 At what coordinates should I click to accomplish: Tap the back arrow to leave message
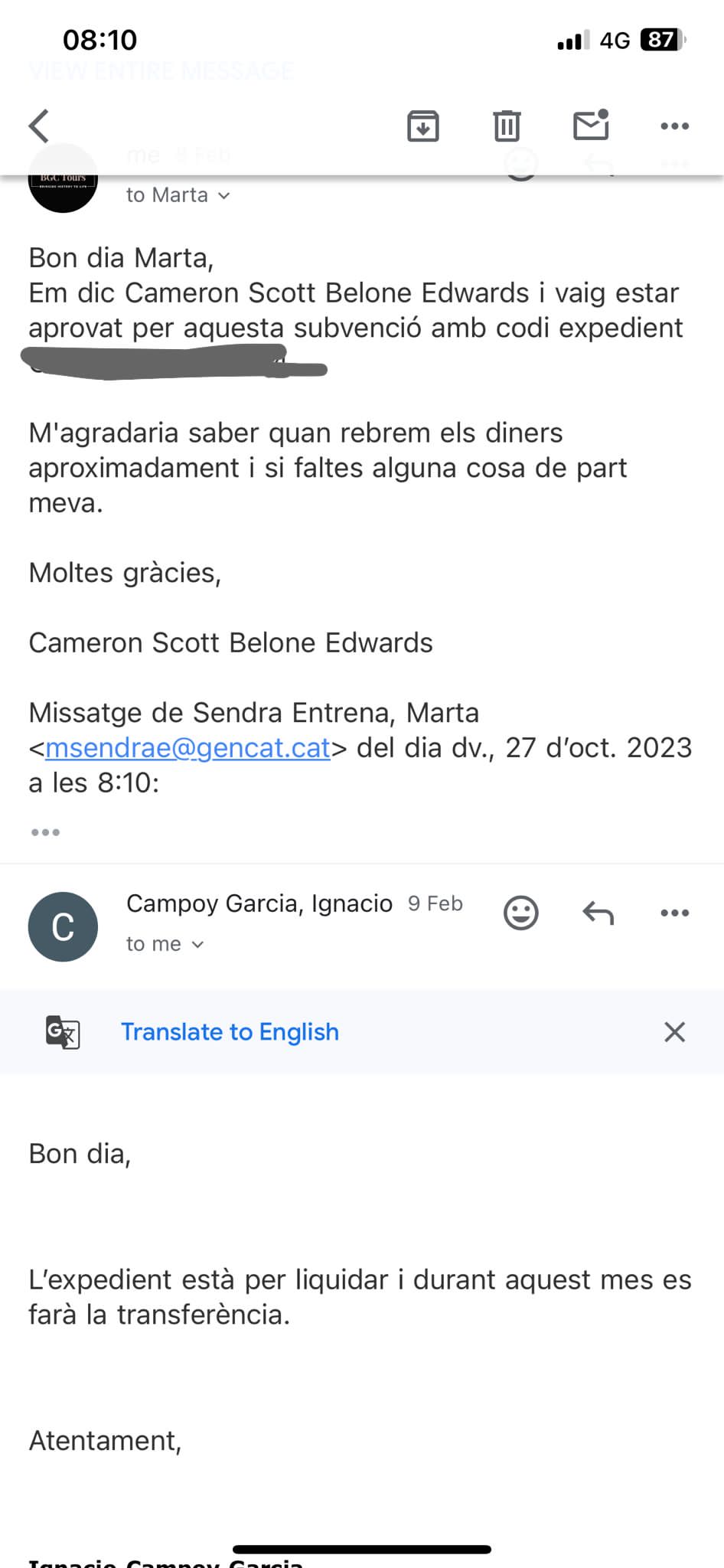(x=40, y=126)
